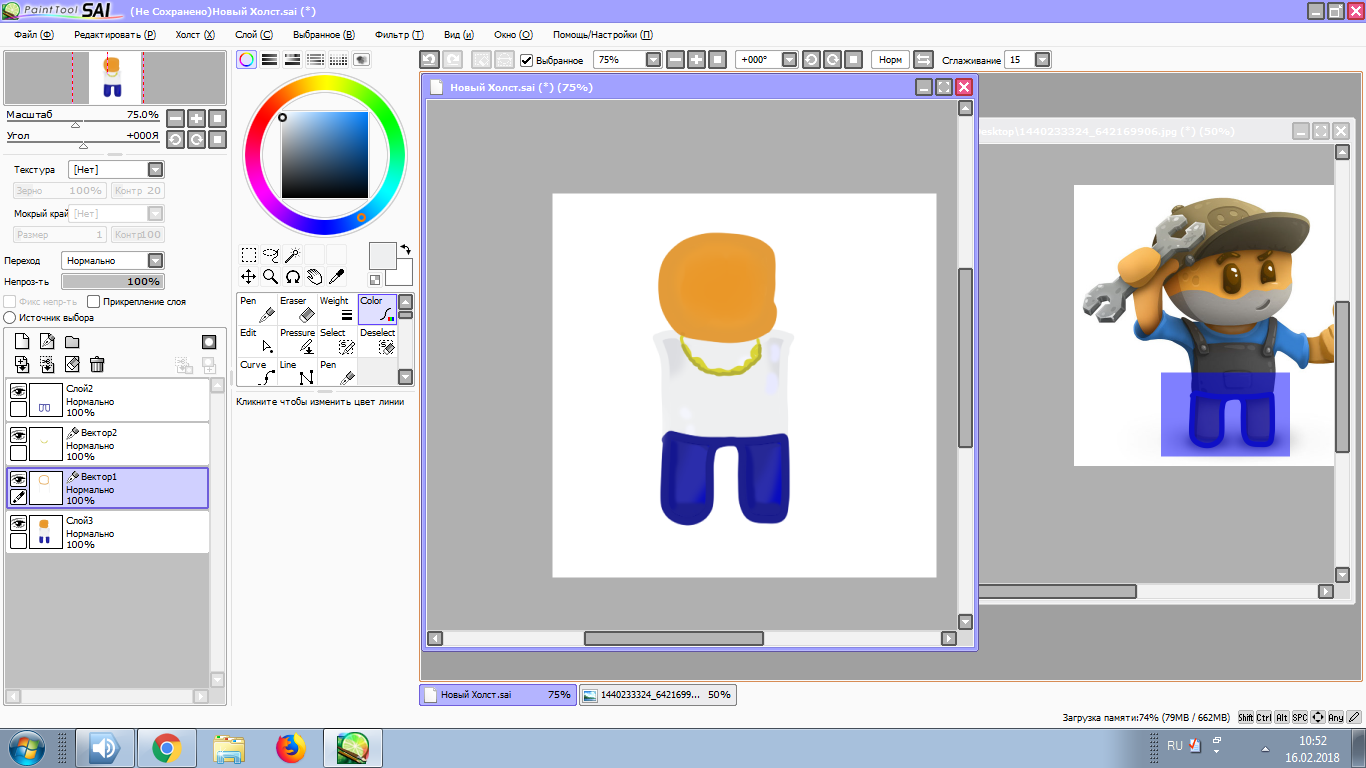1366x768 pixels.
Task: Hide layer Вектор1 with eye icon
Action: pos(18,480)
